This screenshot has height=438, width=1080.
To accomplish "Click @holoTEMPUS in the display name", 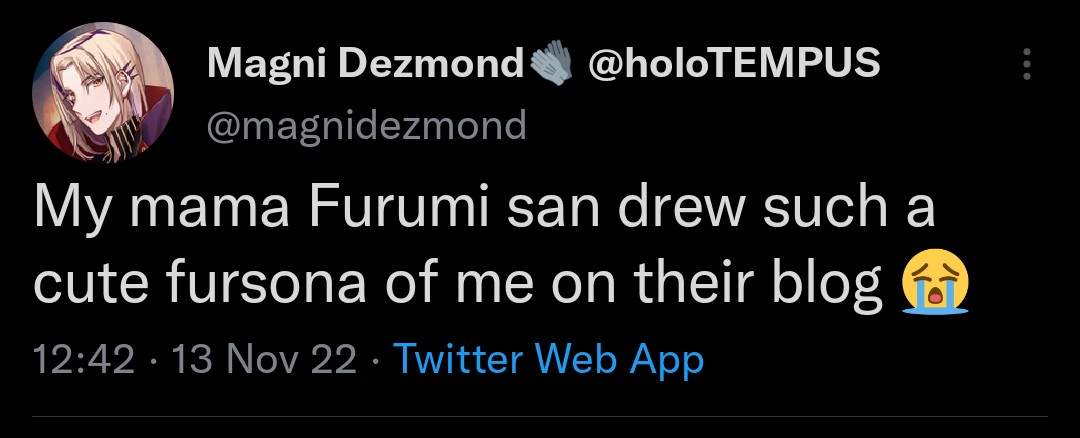I will tap(737, 65).
